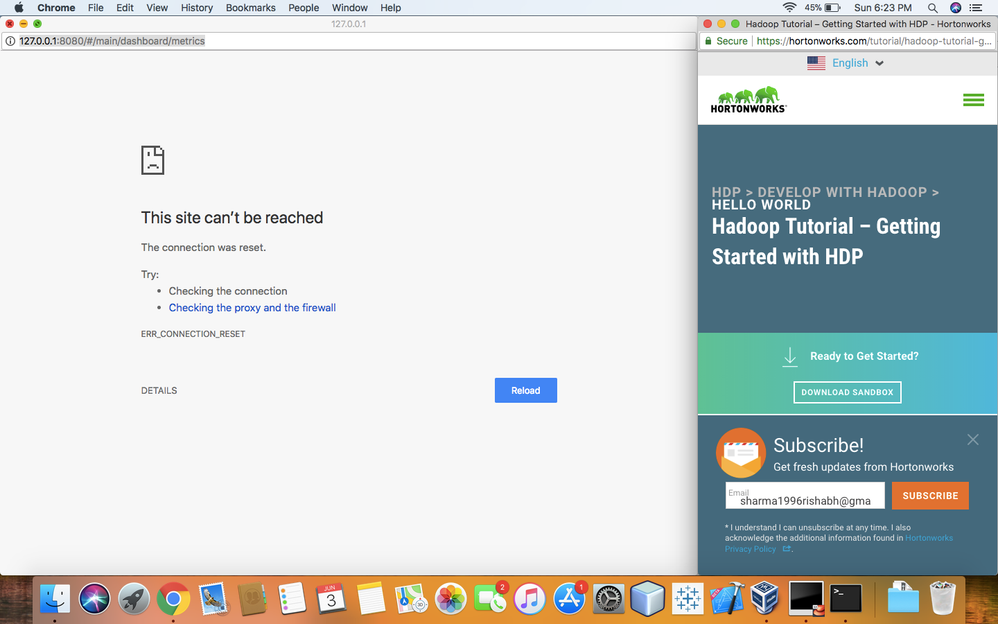Viewport: 998px width, 624px height.
Task: Open the View menu
Action: point(157,8)
